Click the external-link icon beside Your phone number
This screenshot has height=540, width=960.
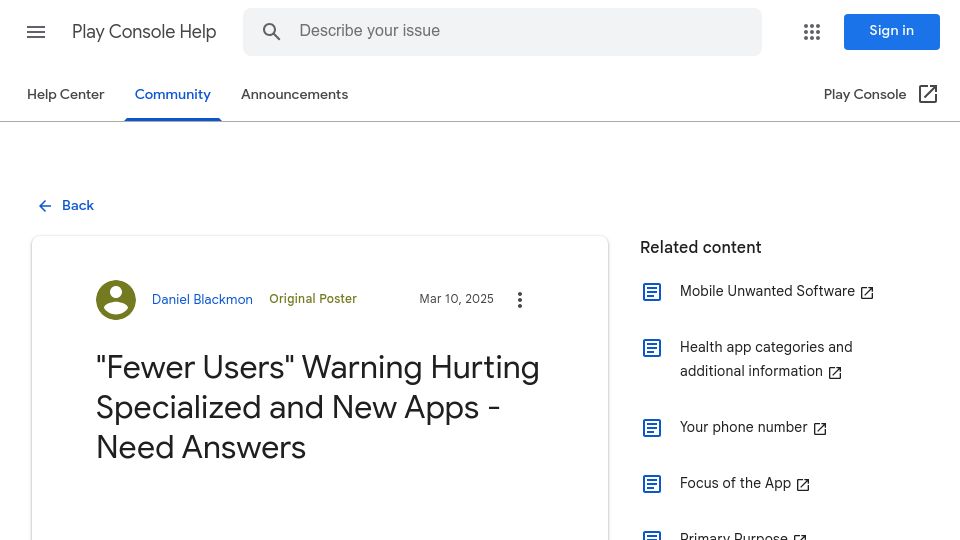click(x=820, y=429)
